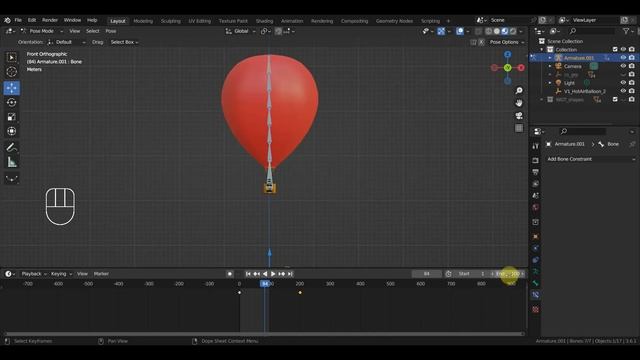Select the Rotate tool
640x360 pixels.
tap(11, 102)
